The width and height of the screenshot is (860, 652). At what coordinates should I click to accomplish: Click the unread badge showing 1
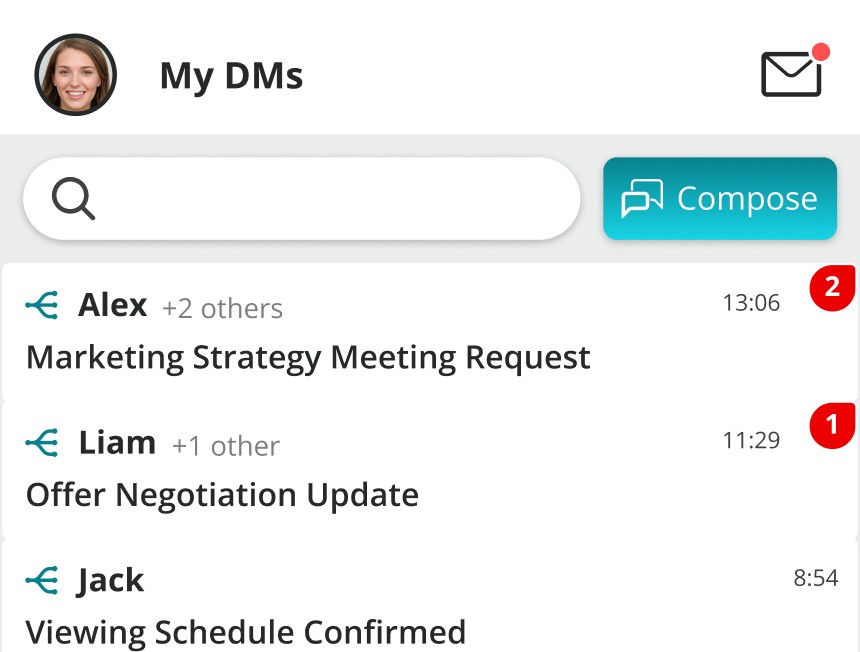tap(831, 427)
